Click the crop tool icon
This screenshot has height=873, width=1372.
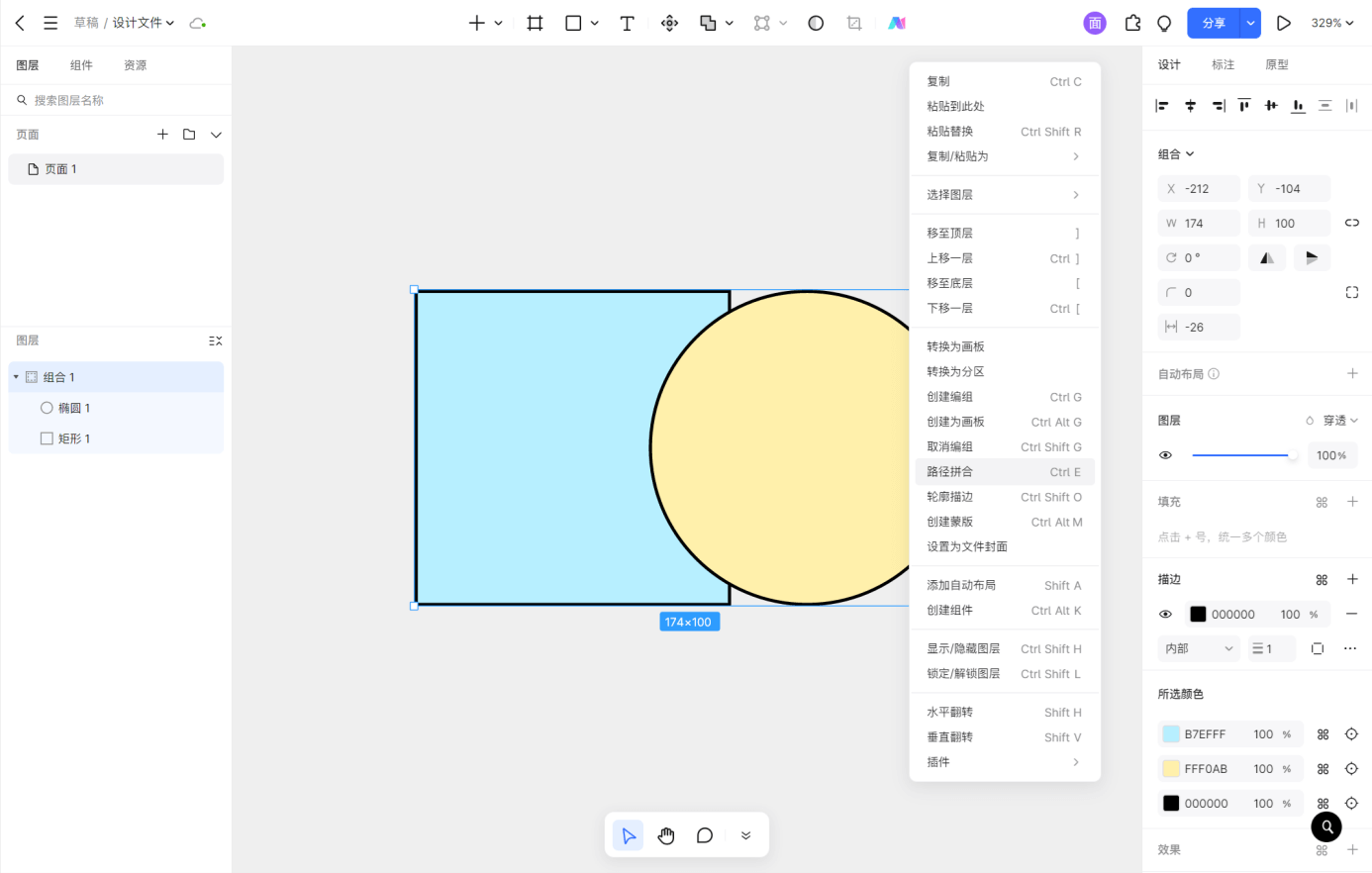click(854, 23)
